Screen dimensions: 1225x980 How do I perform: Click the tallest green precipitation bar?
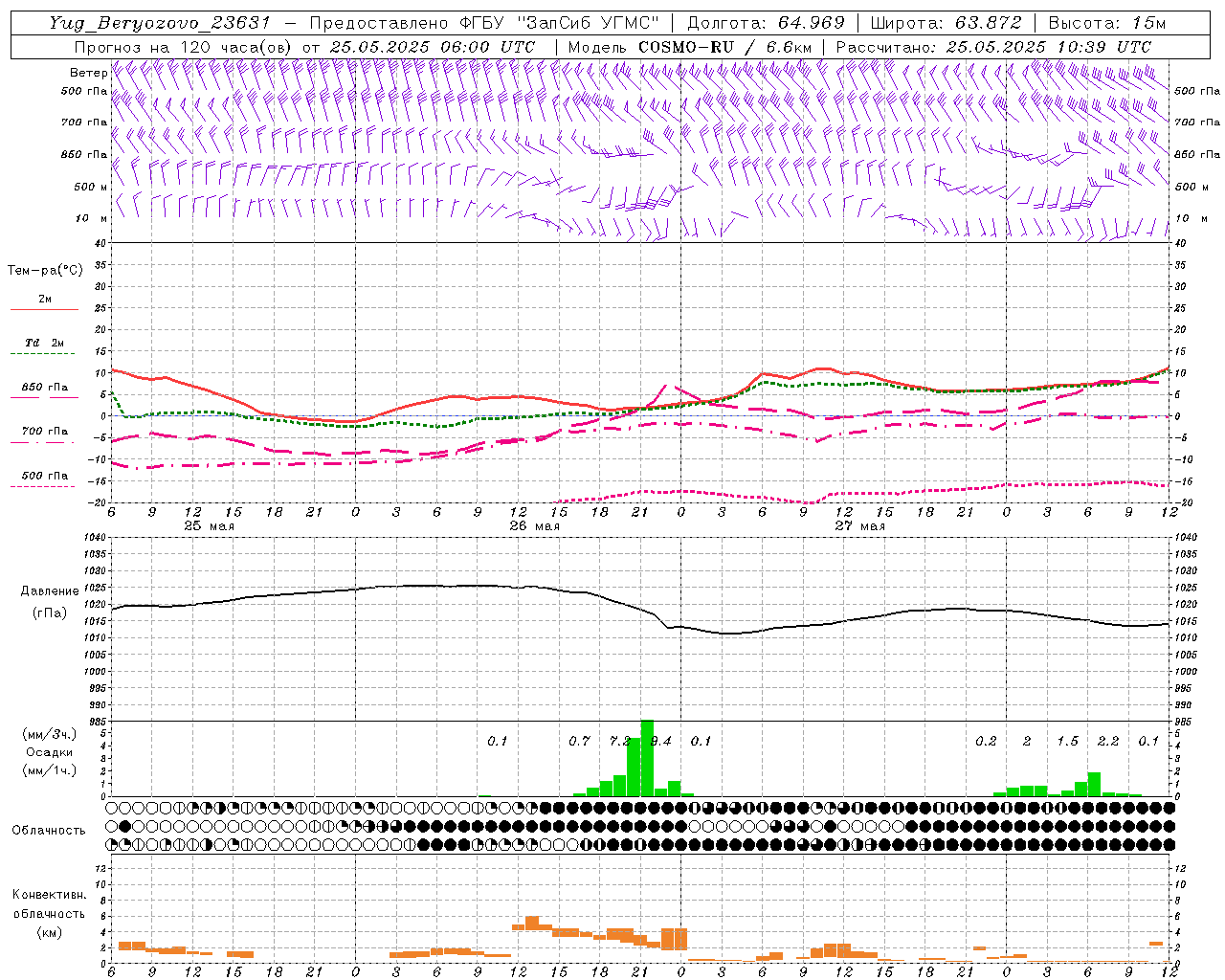(647, 758)
